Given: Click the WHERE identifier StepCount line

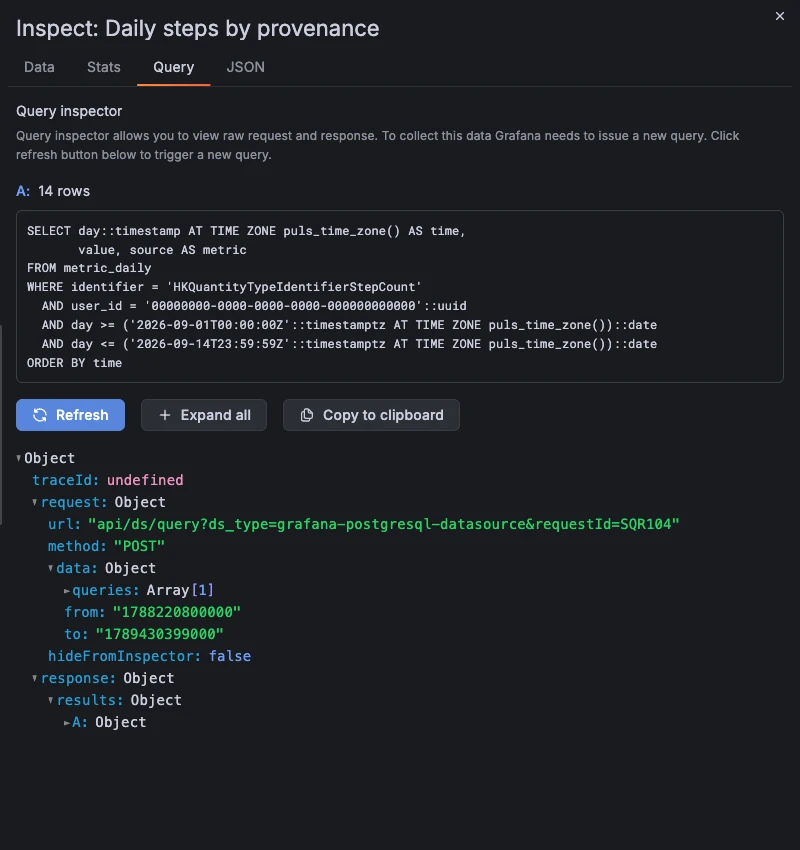Looking at the screenshot, I should pos(224,287).
